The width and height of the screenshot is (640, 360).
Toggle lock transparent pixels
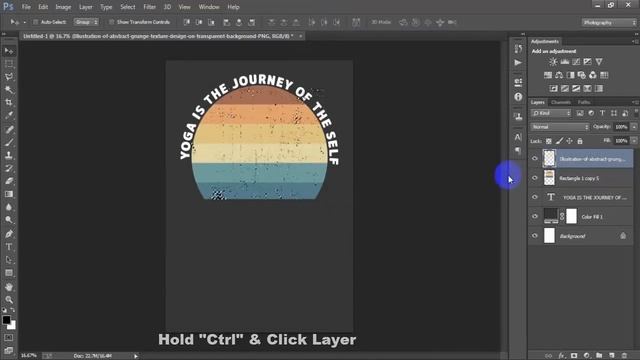point(549,141)
